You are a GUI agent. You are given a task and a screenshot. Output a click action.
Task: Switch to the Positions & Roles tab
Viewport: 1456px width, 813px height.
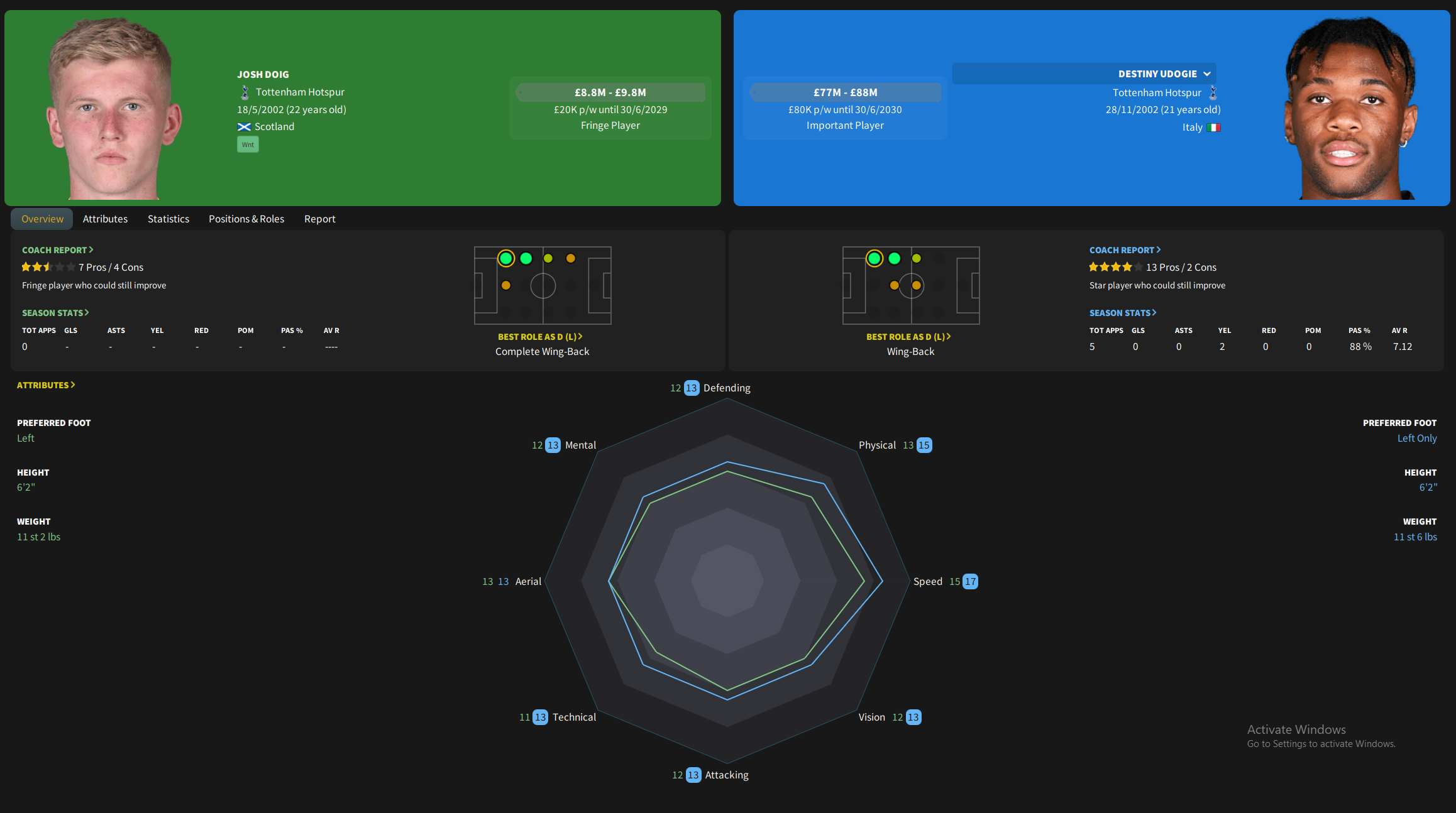(x=246, y=219)
